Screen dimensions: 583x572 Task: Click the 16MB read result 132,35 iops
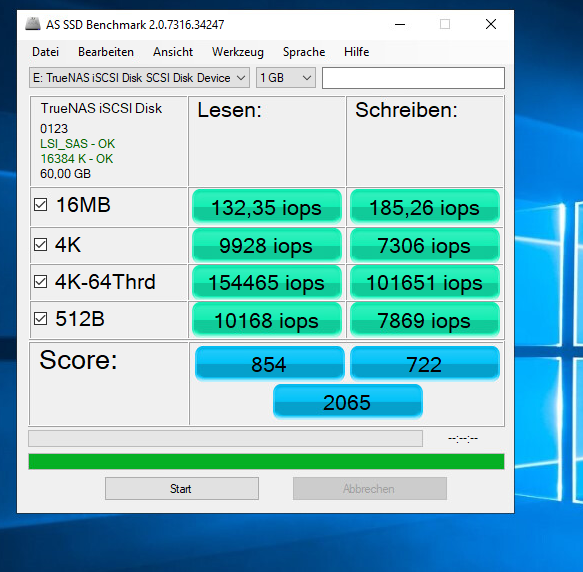coord(267,207)
